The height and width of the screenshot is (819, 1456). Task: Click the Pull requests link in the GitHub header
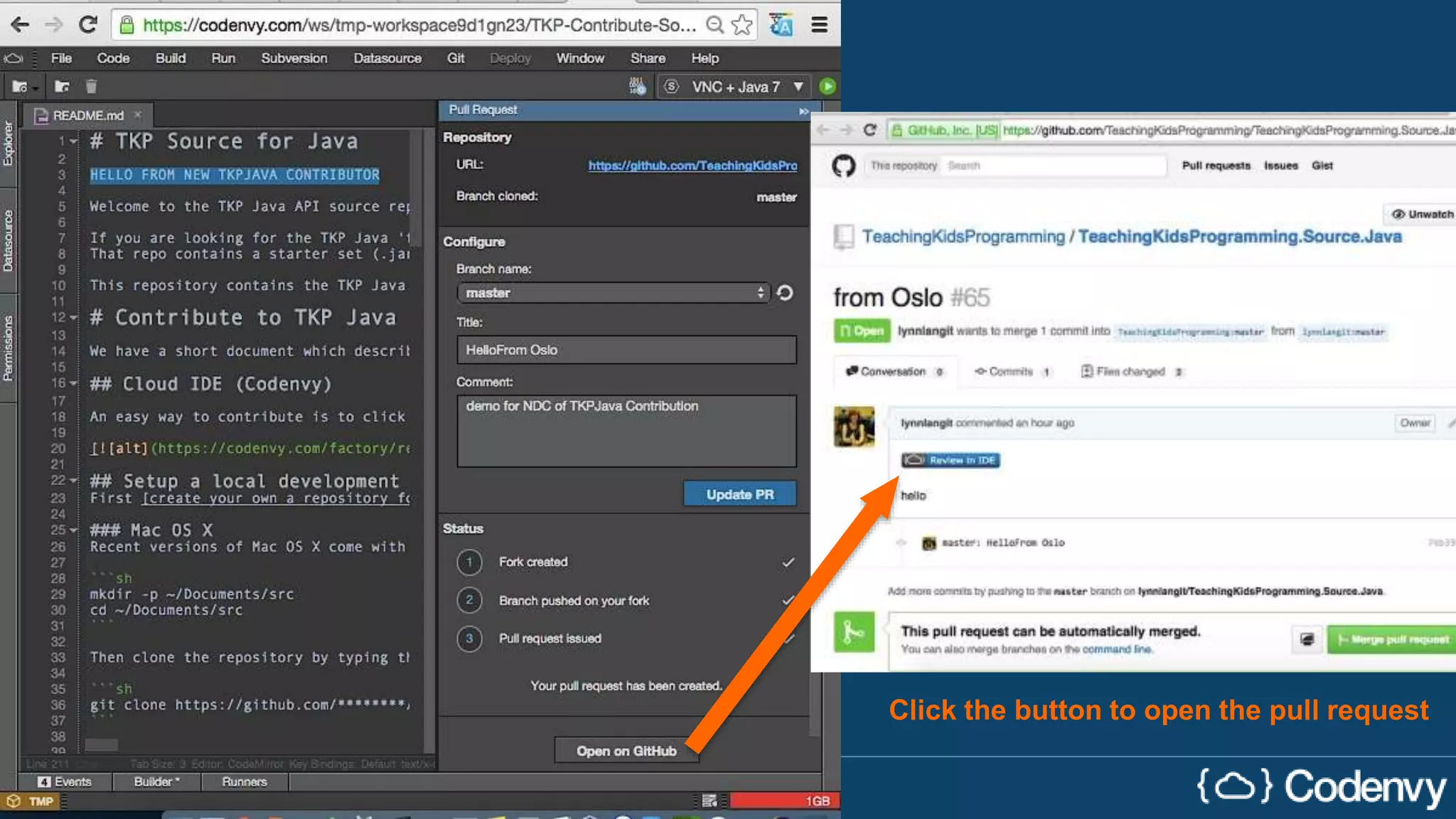(1216, 166)
